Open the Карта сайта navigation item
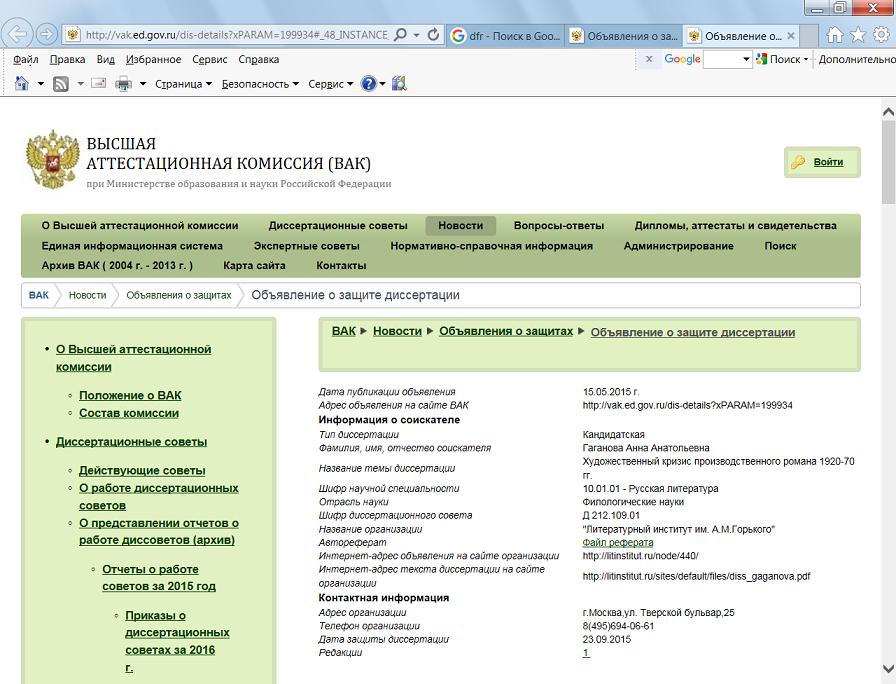The height and width of the screenshot is (684, 896). coord(254,266)
